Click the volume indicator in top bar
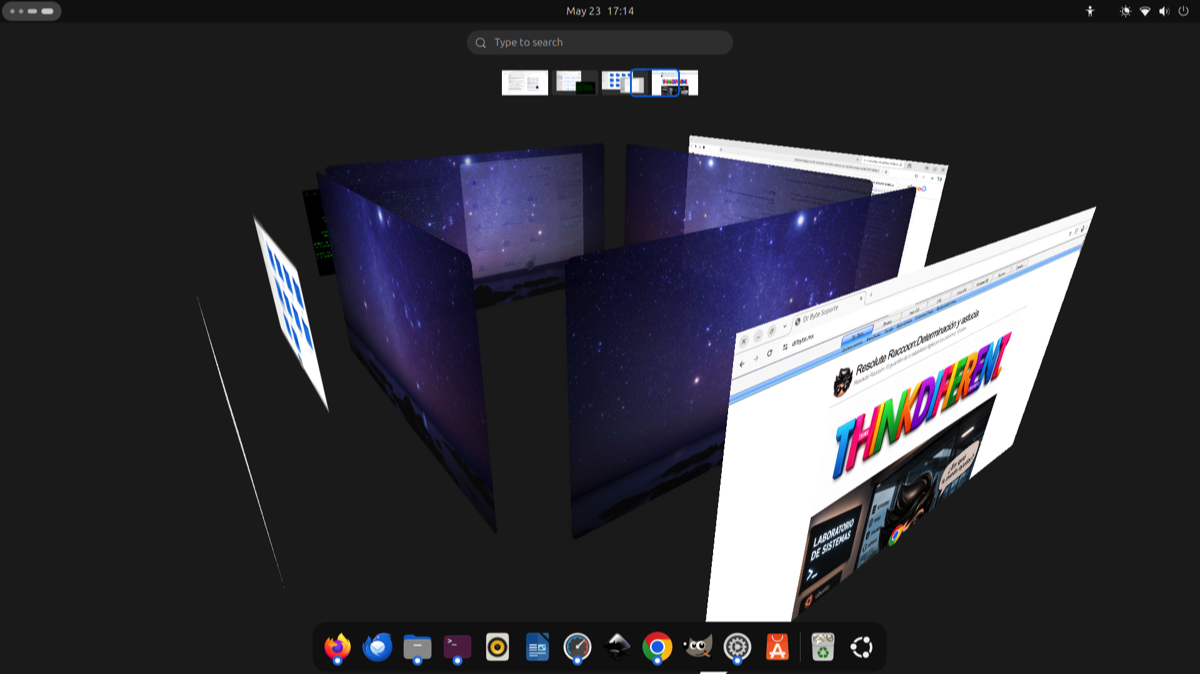This screenshot has height=674, width=1200. 1164,11
